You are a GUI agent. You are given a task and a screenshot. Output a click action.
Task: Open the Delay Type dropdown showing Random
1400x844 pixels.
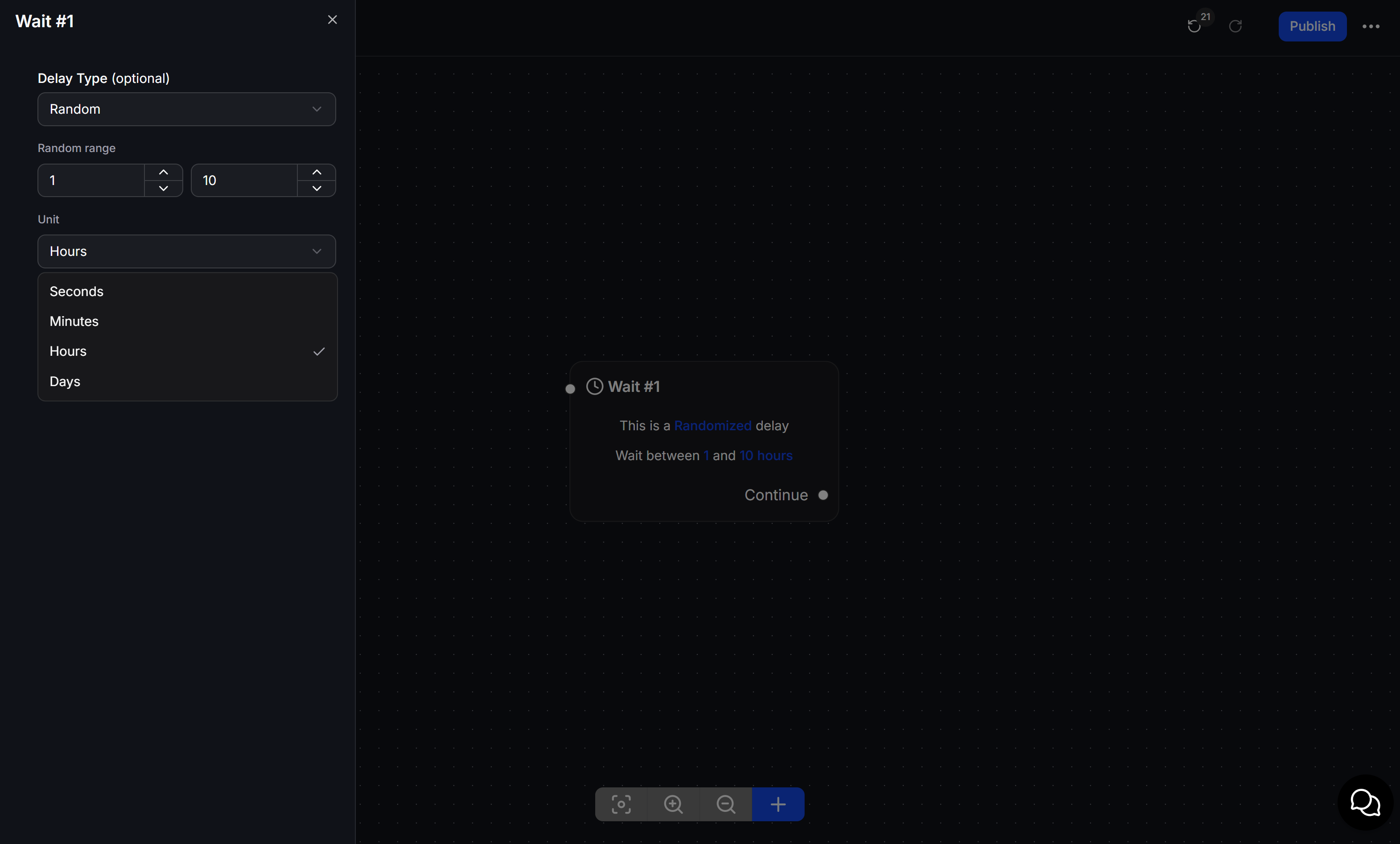pos(186,109)
